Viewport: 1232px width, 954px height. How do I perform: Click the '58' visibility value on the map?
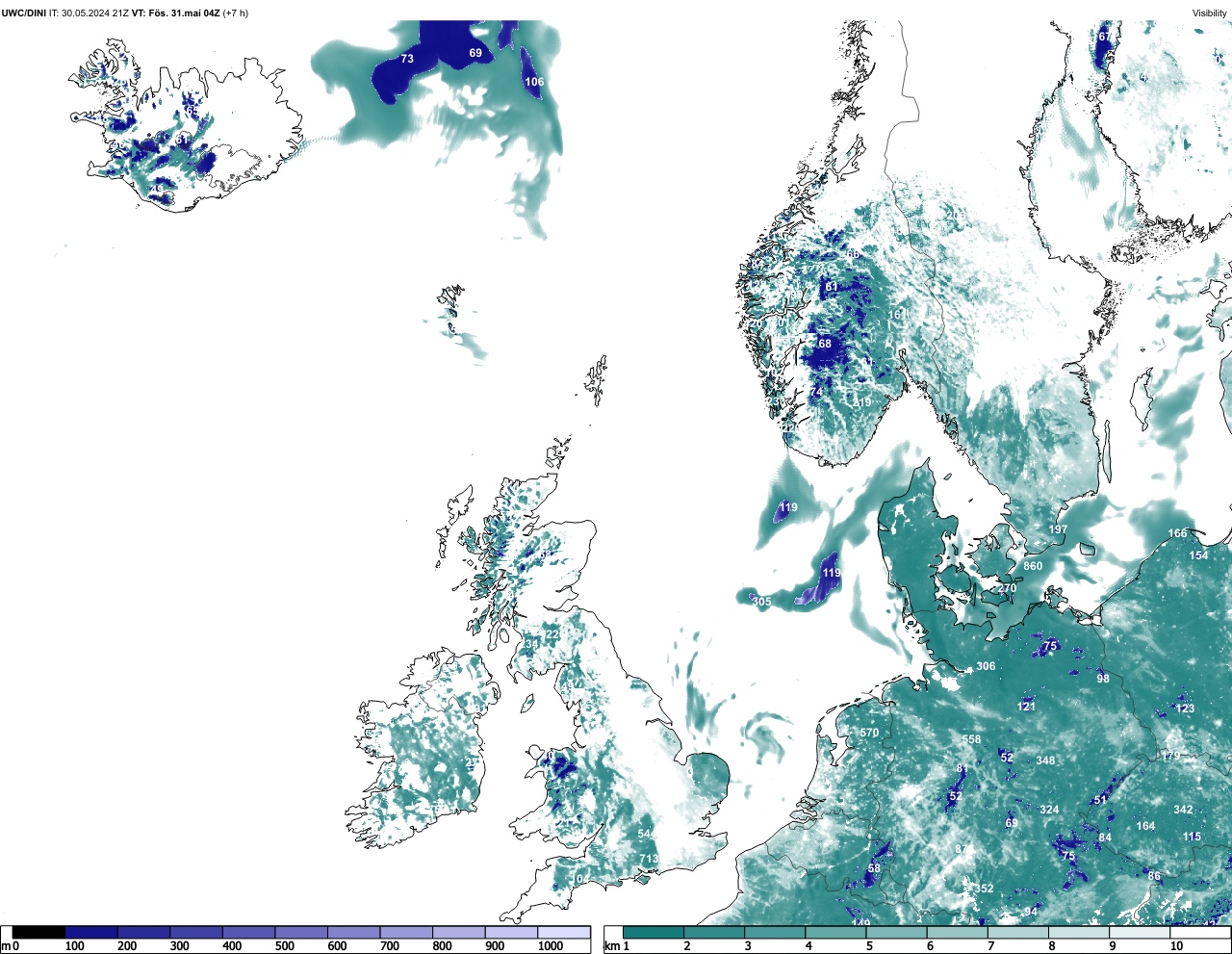pyautogui.click(x=874, y=868)
